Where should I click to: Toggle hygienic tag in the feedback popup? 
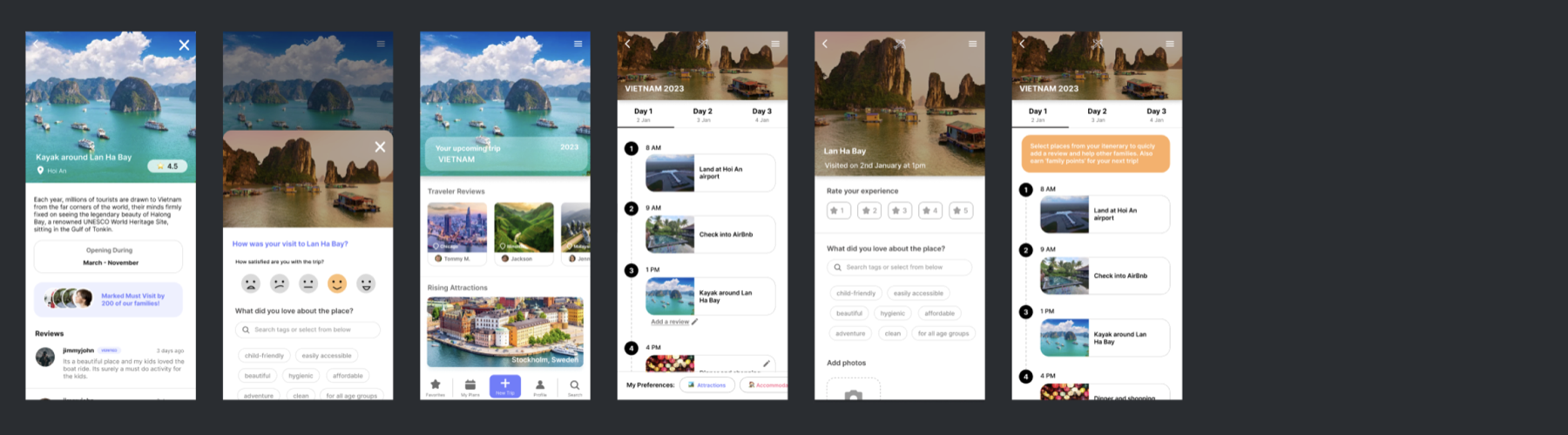301,376
